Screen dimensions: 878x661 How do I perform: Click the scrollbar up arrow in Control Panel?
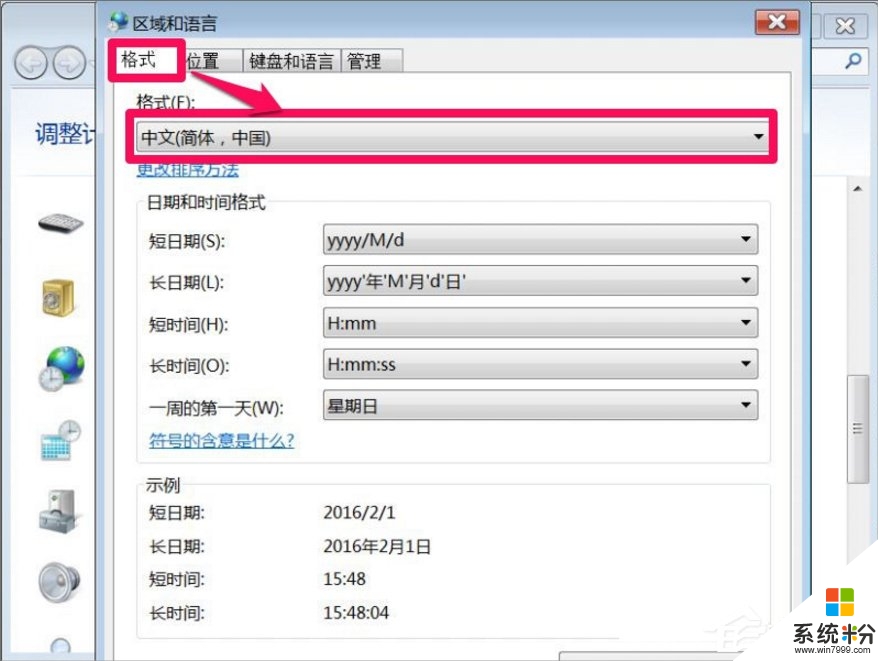click(x=857, y=189)
